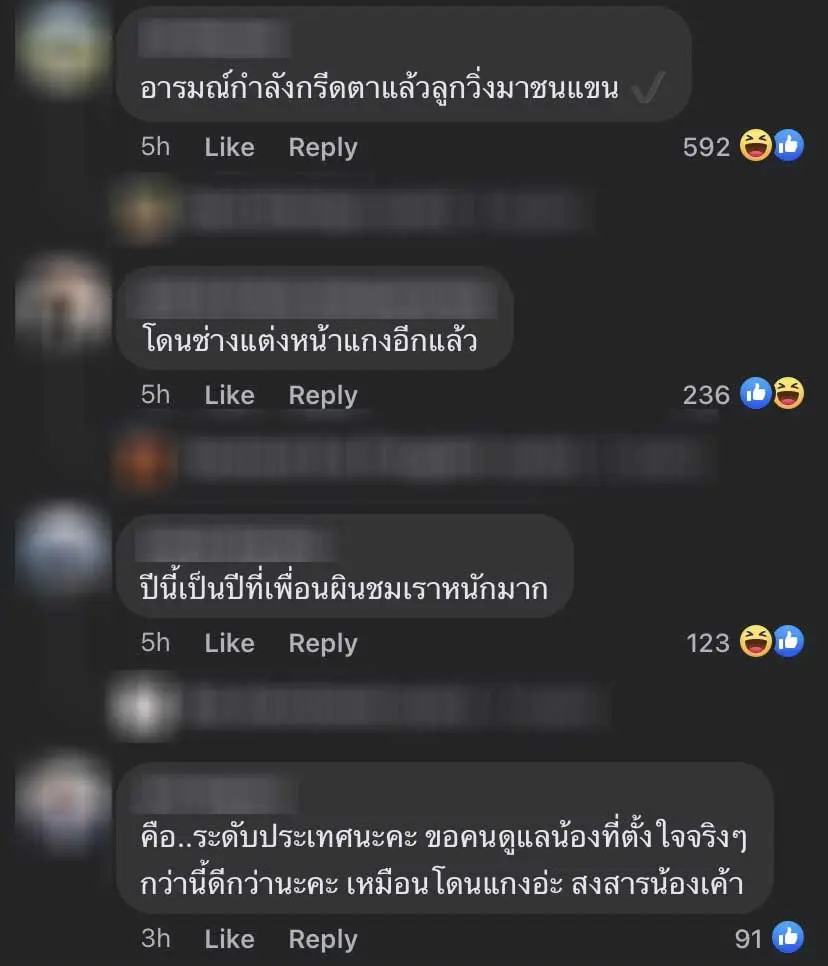Expand blurred reply under the first comment
Image resolution: width=828 pixels, height=966 pixels.
pyautogui.click(x=351, y=211)
